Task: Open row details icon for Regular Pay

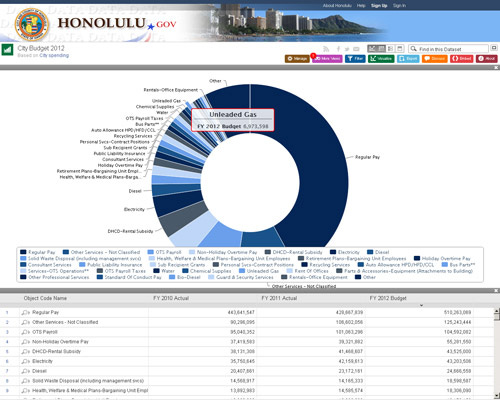Action: (26, 313)
